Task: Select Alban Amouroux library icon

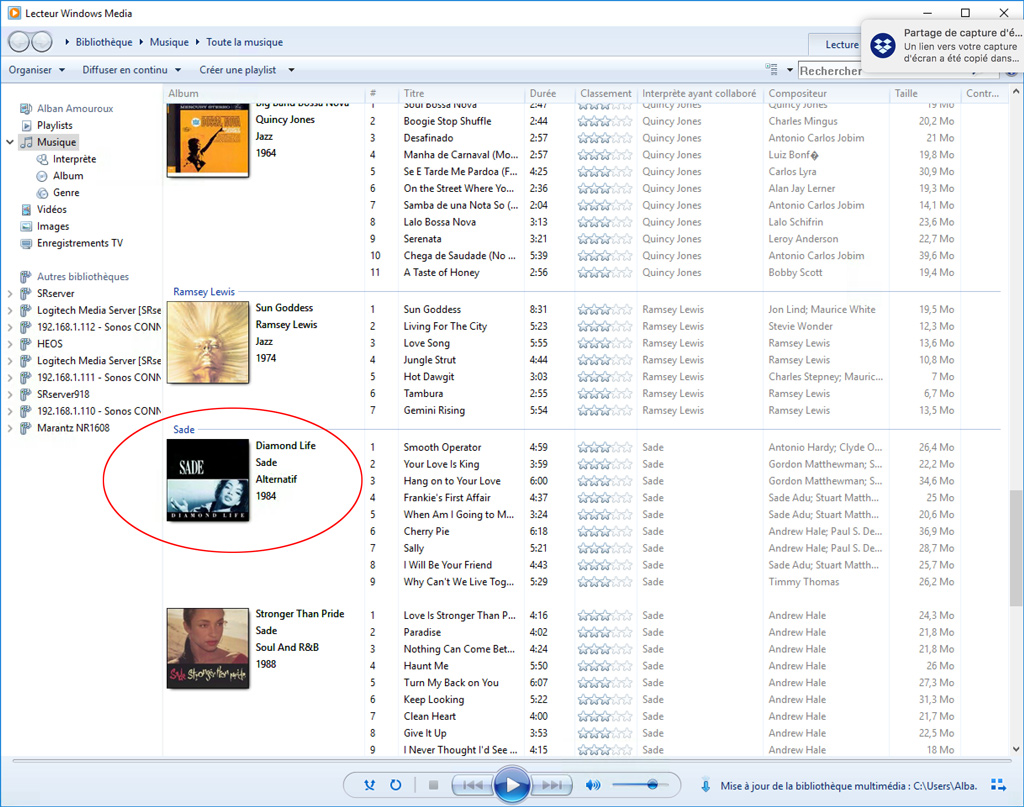Action: 26,108
